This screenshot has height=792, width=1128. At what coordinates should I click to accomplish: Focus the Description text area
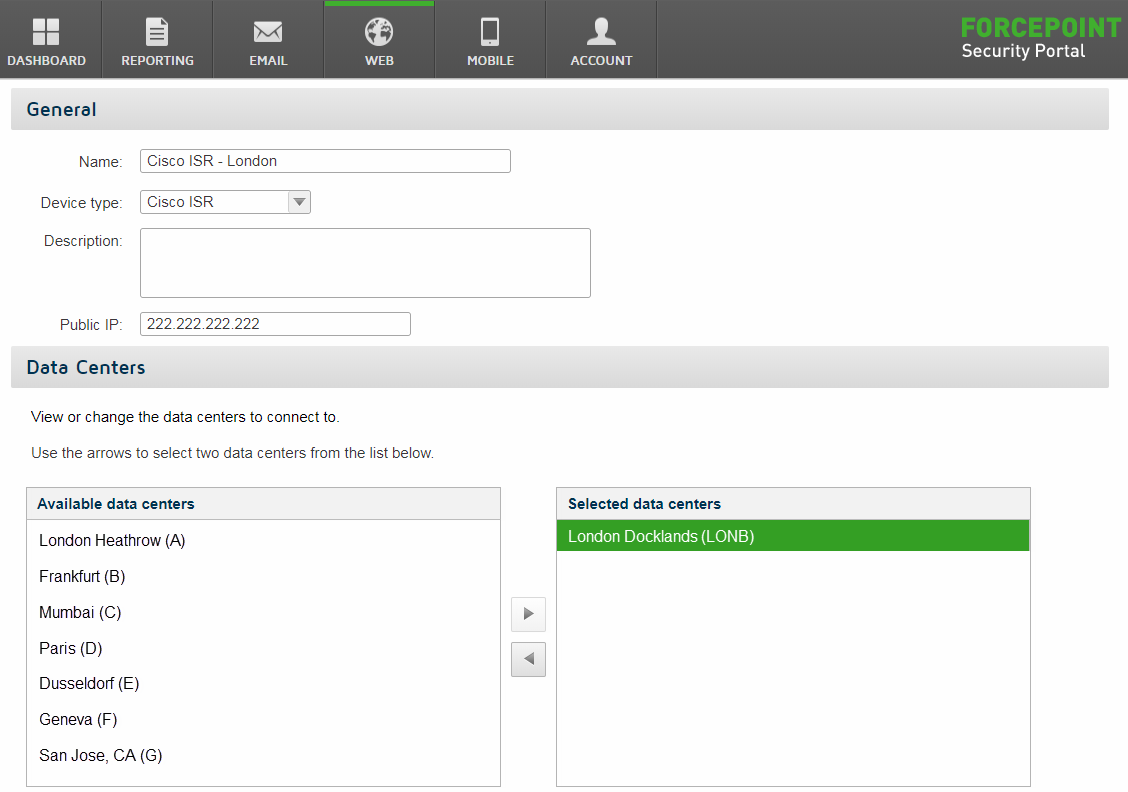(365, 263)
